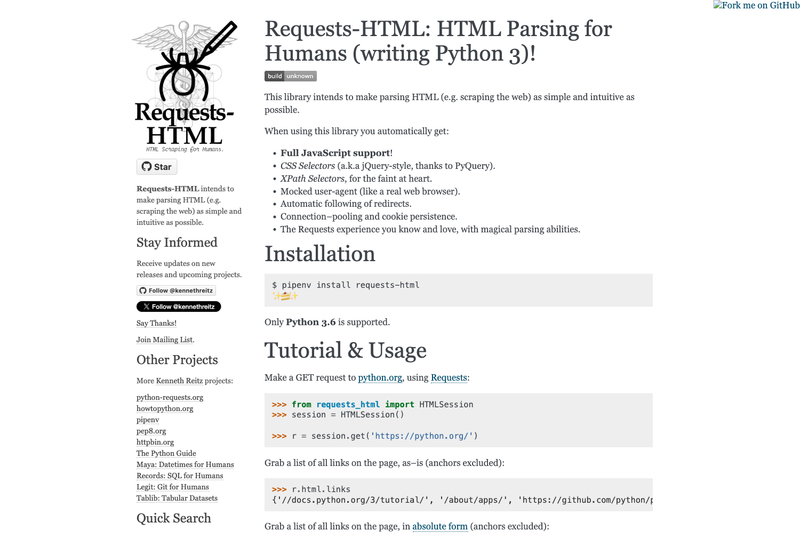800x533 pixels.
Task: Click the Installation heading
Action: [x=320, y=254]
